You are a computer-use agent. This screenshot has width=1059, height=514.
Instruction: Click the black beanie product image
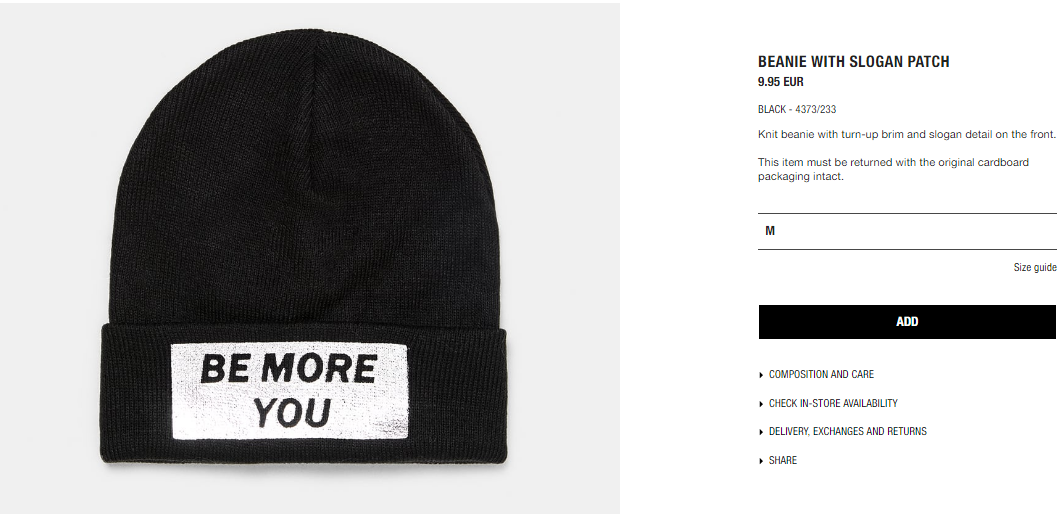pos(310,258)
